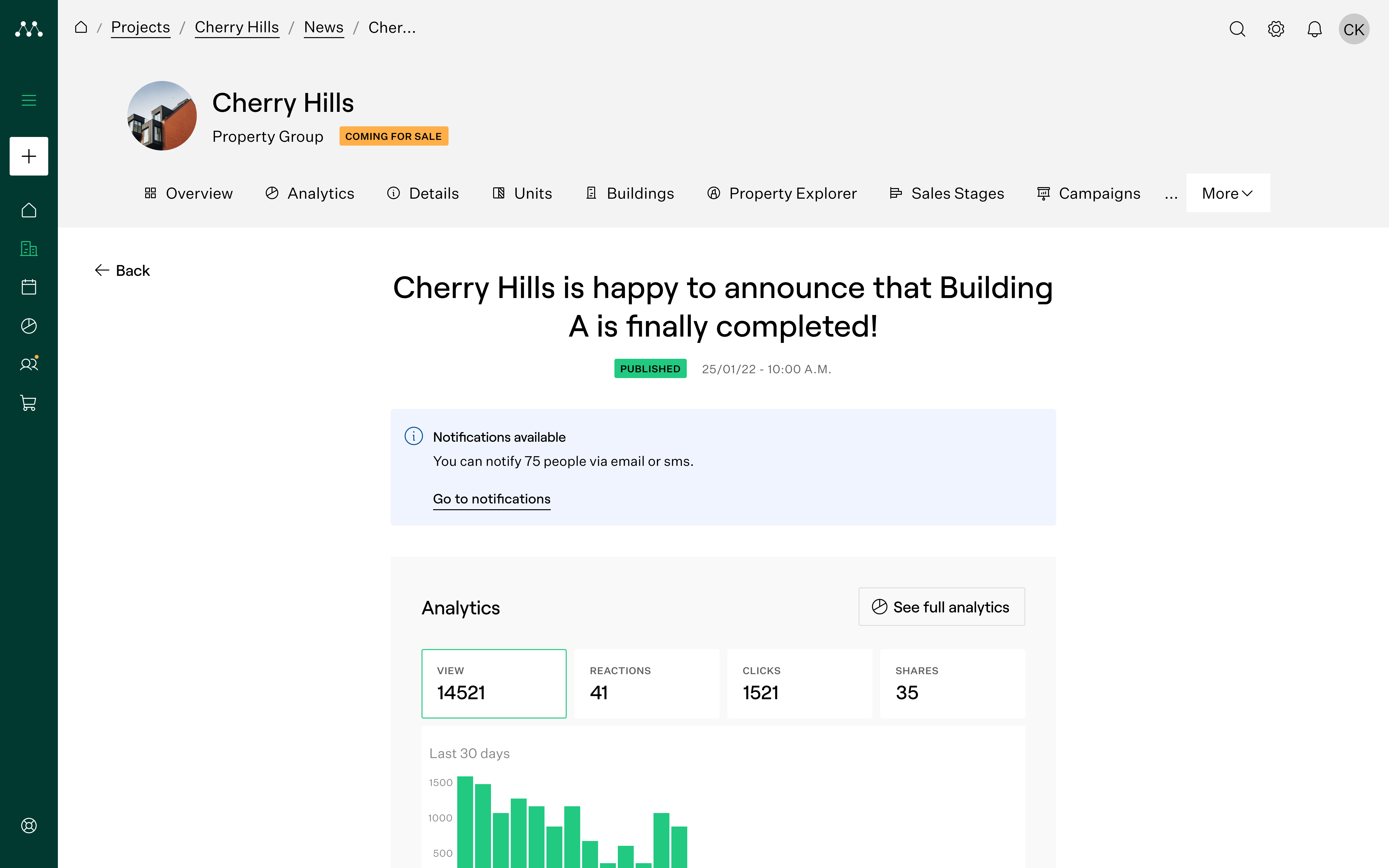The height and width of the screenshot is (868, 1389).
Task: Go to Projects breadcrumb link
Action: coord(141,27)
